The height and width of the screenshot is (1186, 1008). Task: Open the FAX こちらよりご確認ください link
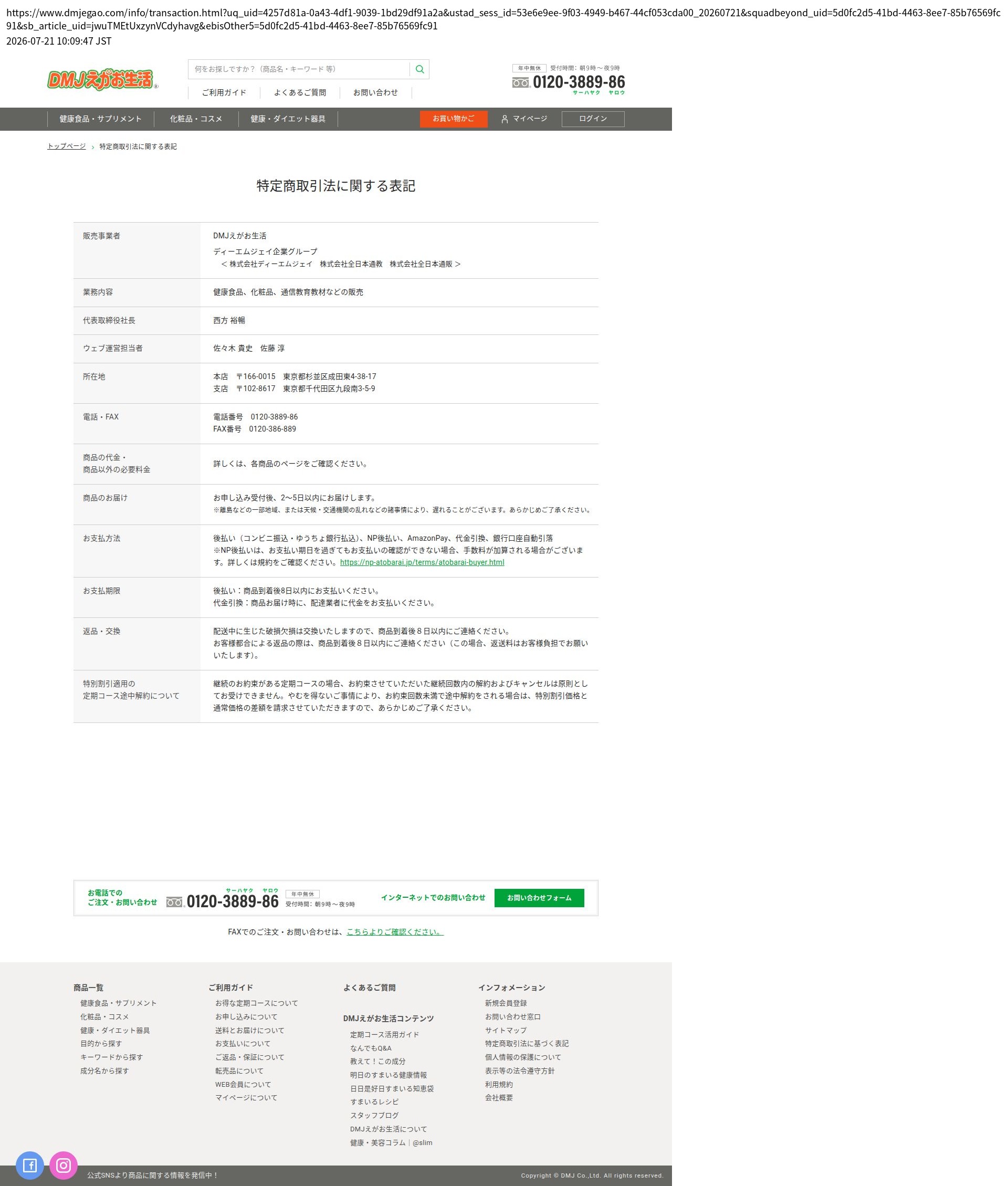coord(395,932)
